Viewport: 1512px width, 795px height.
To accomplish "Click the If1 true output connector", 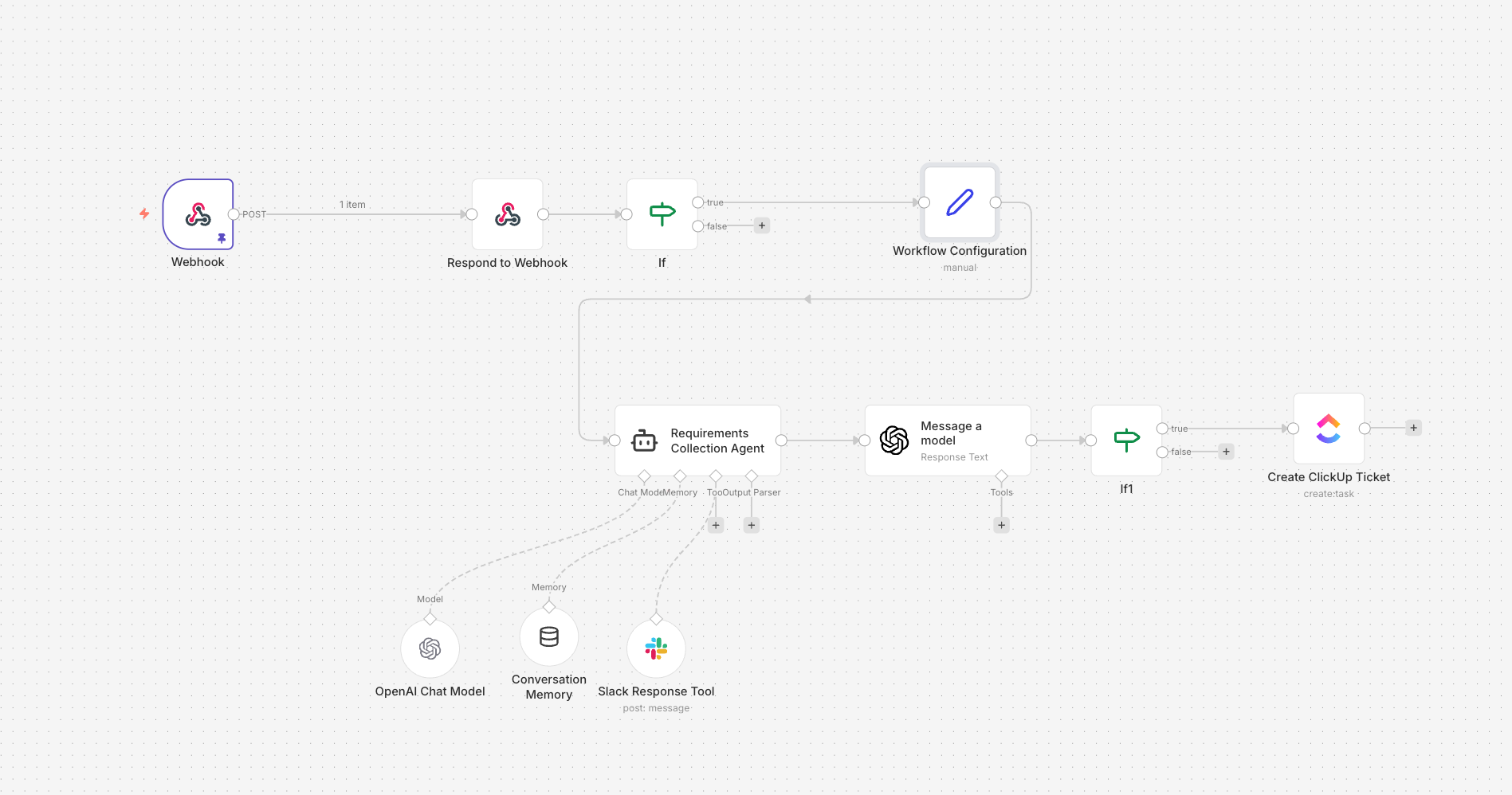I will click(x=1162, y=429).
